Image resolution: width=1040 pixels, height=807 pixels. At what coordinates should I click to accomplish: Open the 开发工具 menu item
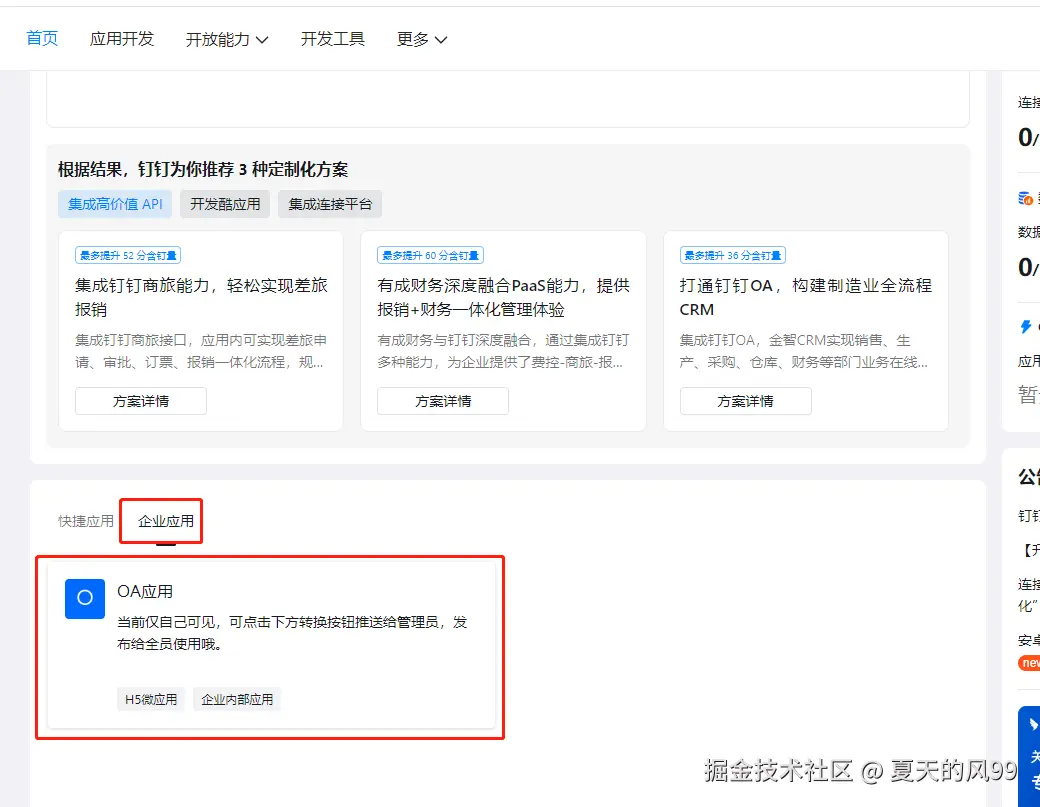(x=332, y=38)
